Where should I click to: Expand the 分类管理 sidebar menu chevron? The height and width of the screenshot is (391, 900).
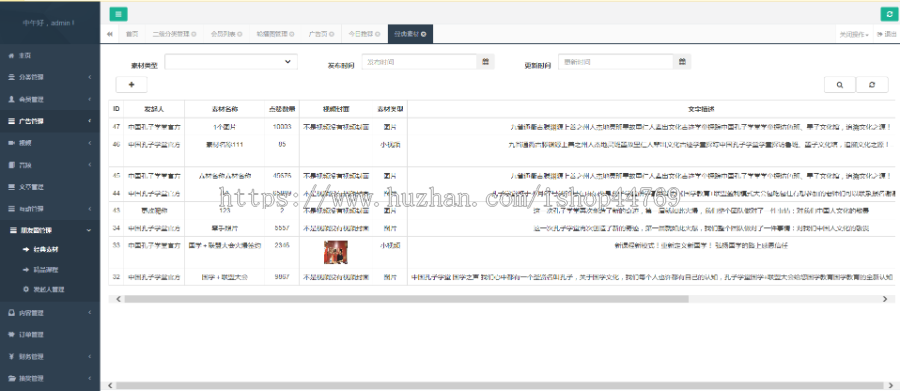90,77
